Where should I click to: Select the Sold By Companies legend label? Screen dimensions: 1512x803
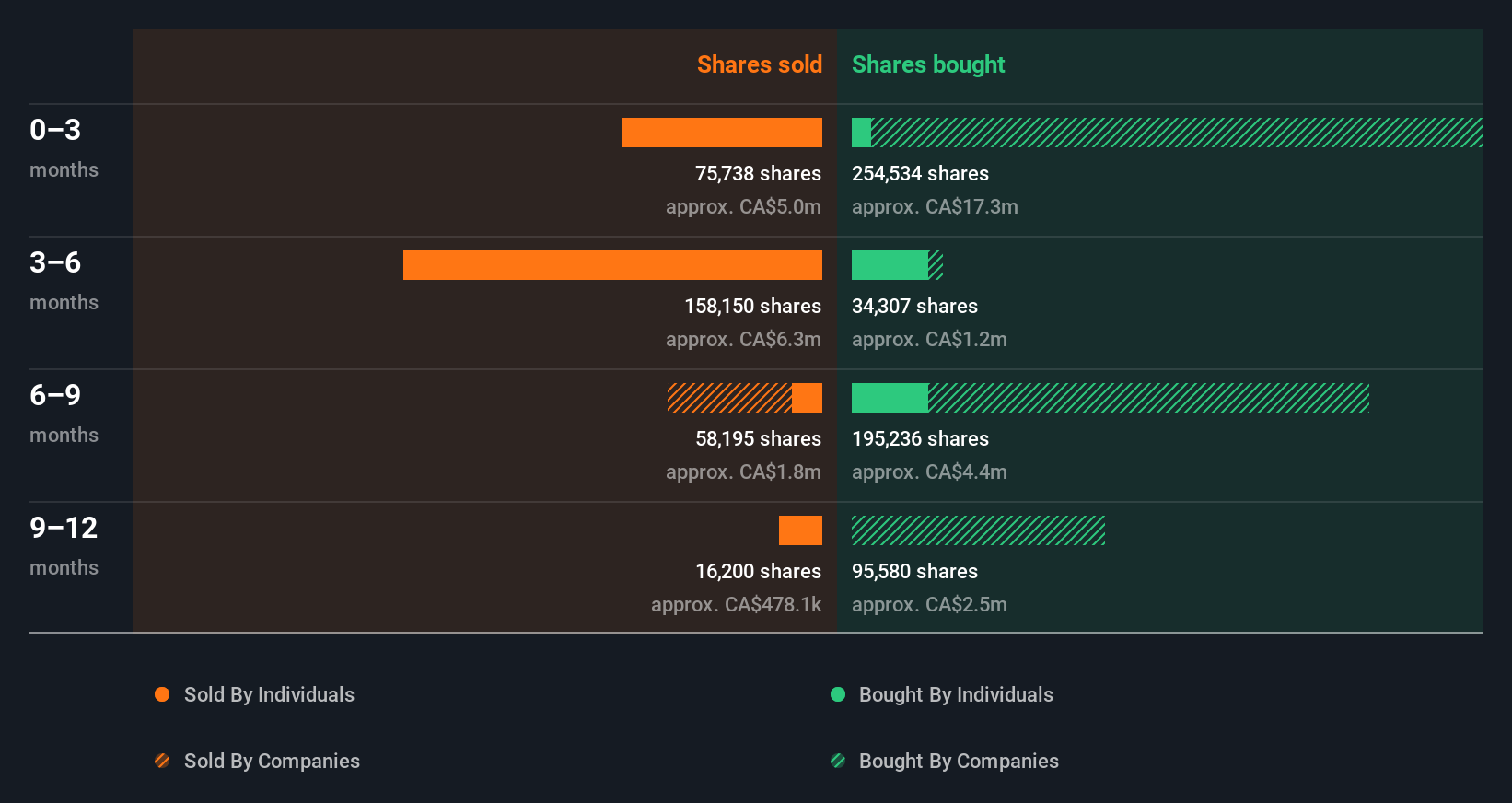click(272, 761)
